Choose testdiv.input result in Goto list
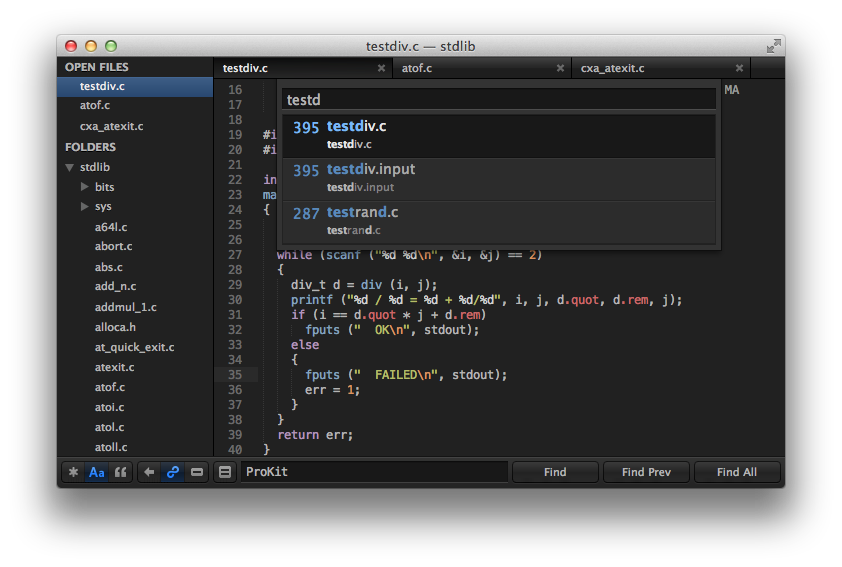 click(x=499, y=179)
